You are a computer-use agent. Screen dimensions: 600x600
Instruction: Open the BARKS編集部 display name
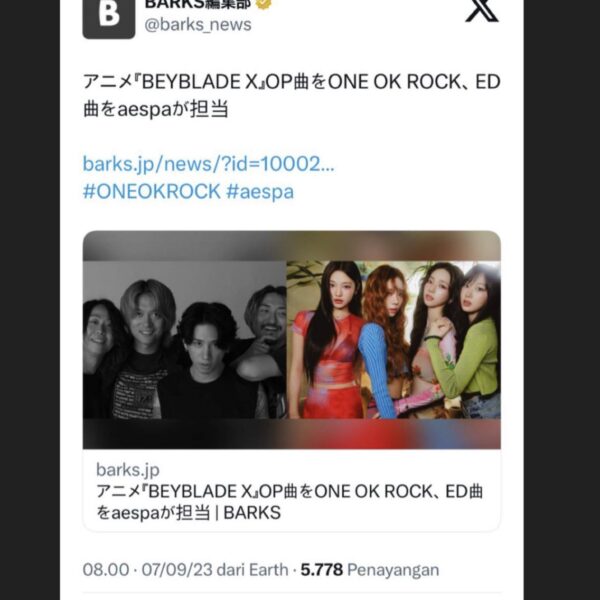(197, 4)
